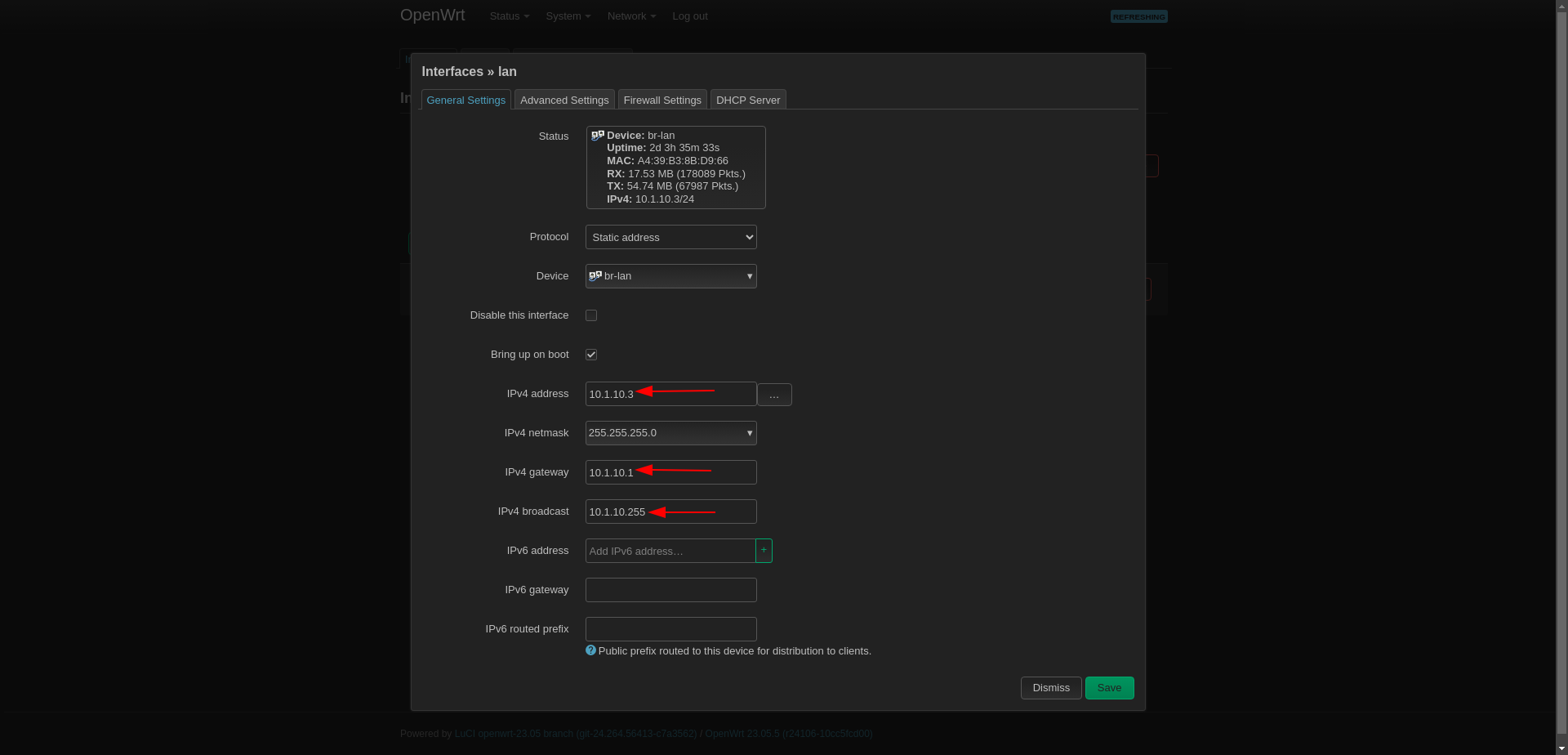1568x755 pixels.
Task: Click the br-lan icon in Device dropdown
Action: pos(595,276)
